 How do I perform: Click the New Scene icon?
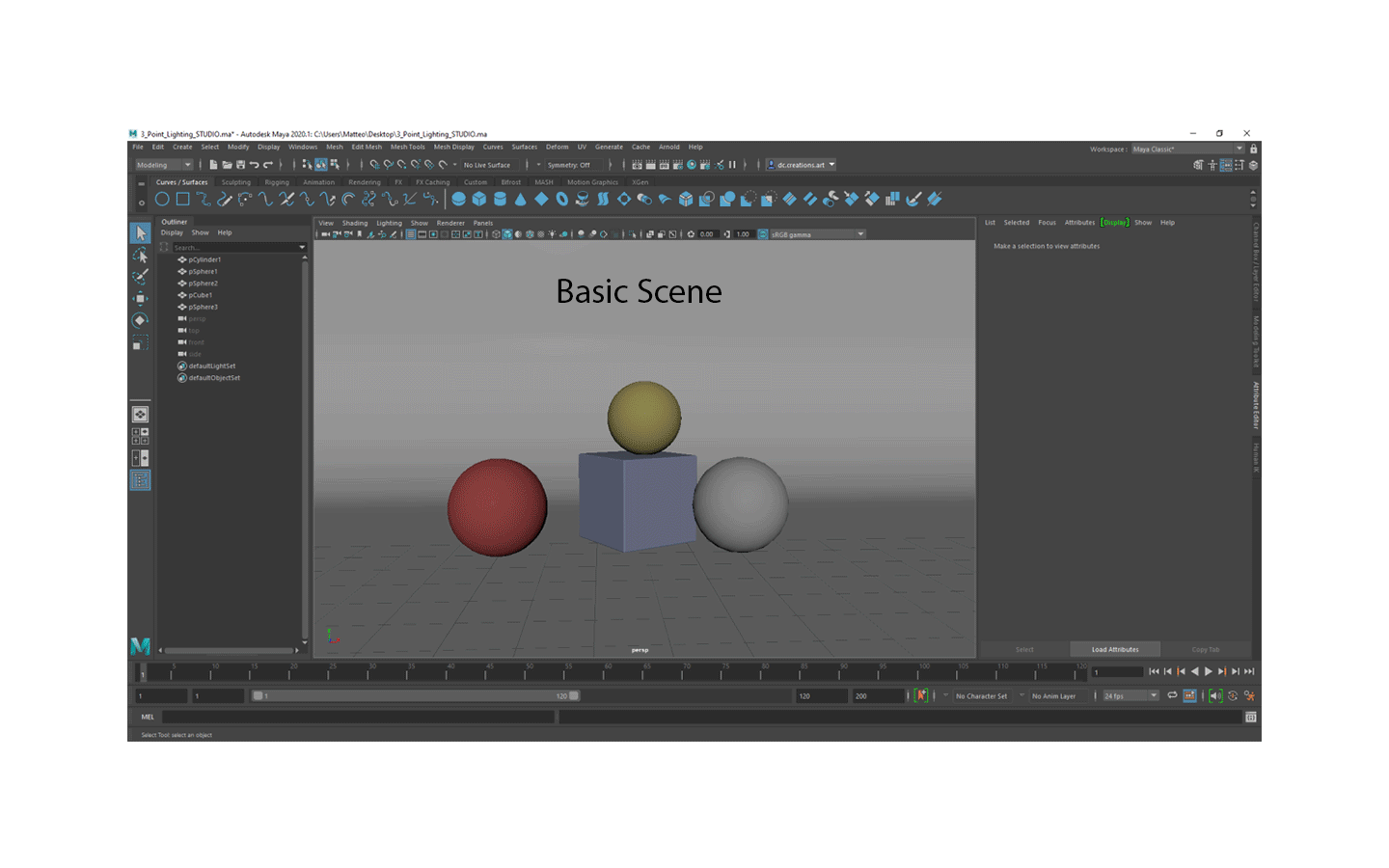(213, 165)
